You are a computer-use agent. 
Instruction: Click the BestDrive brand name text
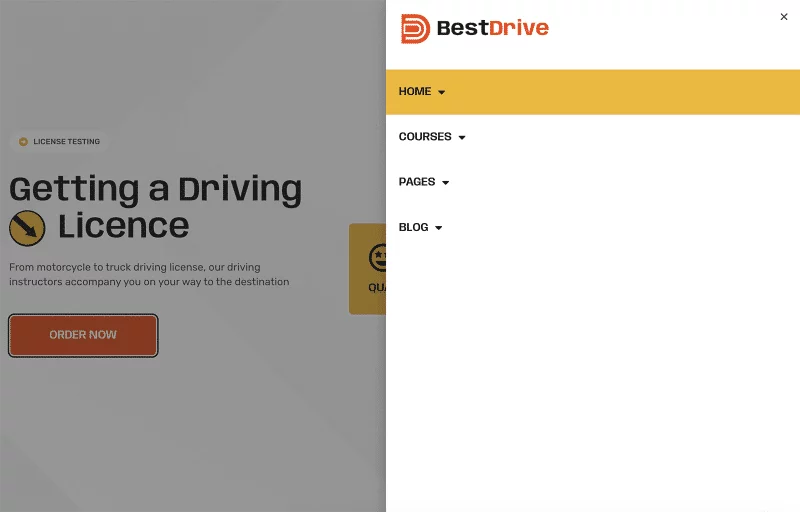tap(492, 29)
